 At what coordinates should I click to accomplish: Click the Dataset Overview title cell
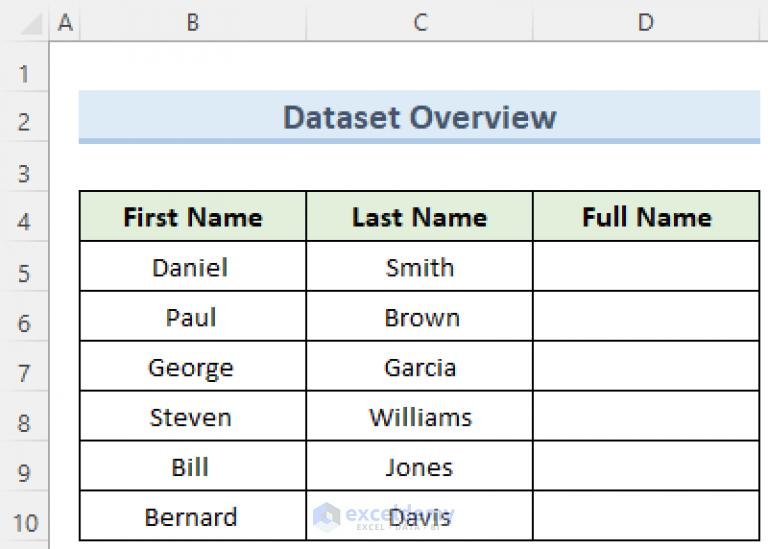[419, 117]
